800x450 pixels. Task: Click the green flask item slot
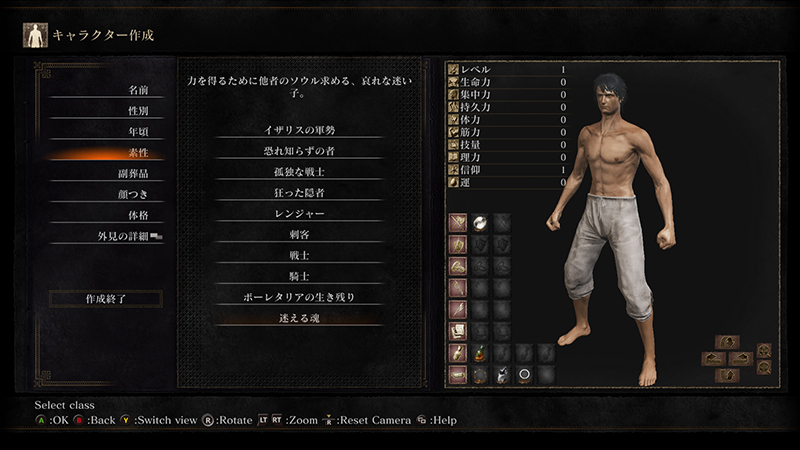(x=480, y=353)
